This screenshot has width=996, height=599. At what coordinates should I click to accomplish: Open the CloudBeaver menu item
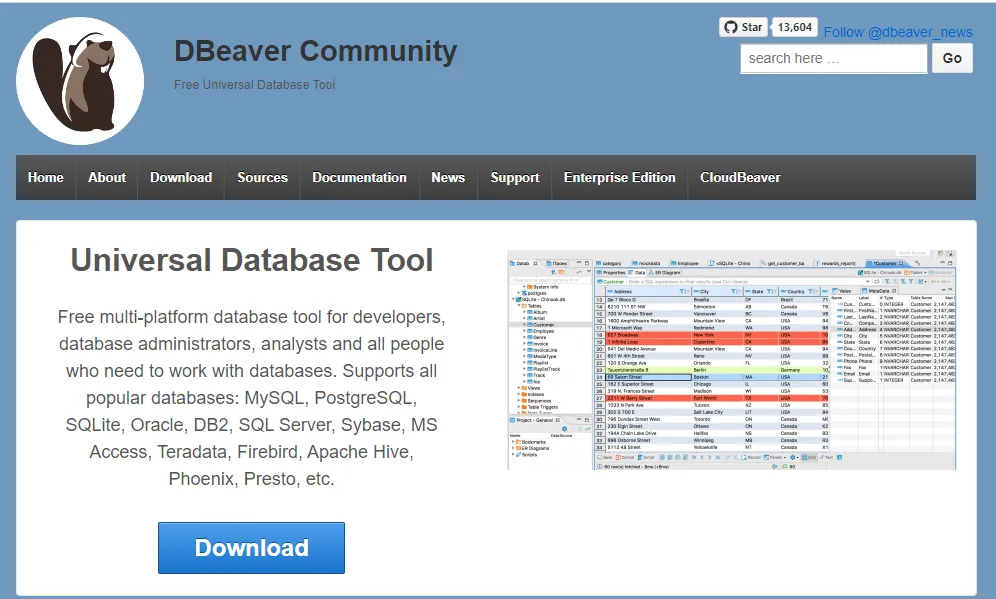pyautogui.click(x=740, y=177)
